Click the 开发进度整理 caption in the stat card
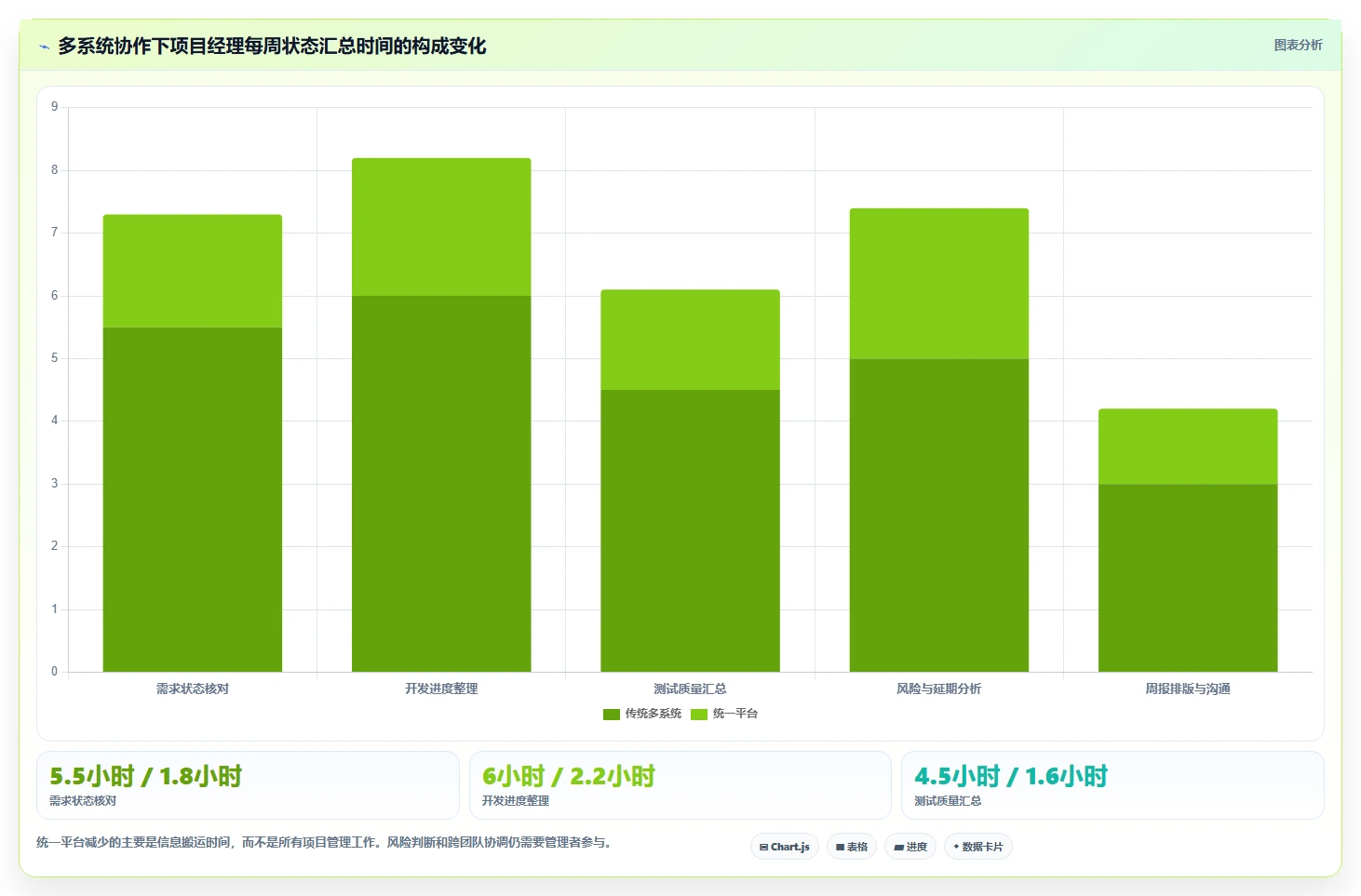This screenshot has height=896, width=1361. pos(516,801)
